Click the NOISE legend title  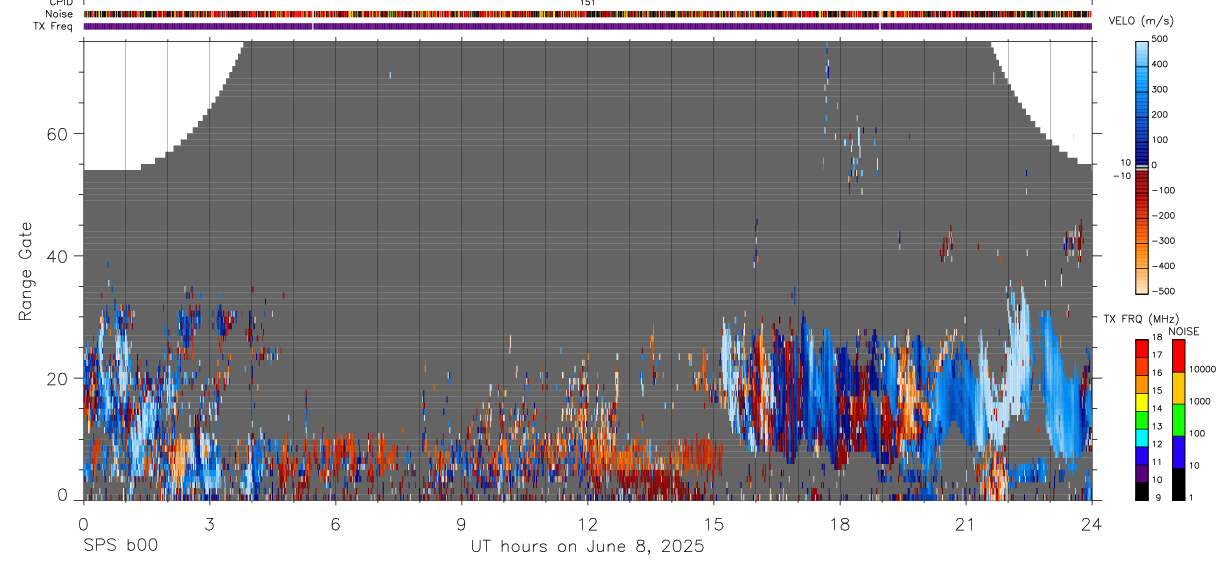coord(1184,331)
